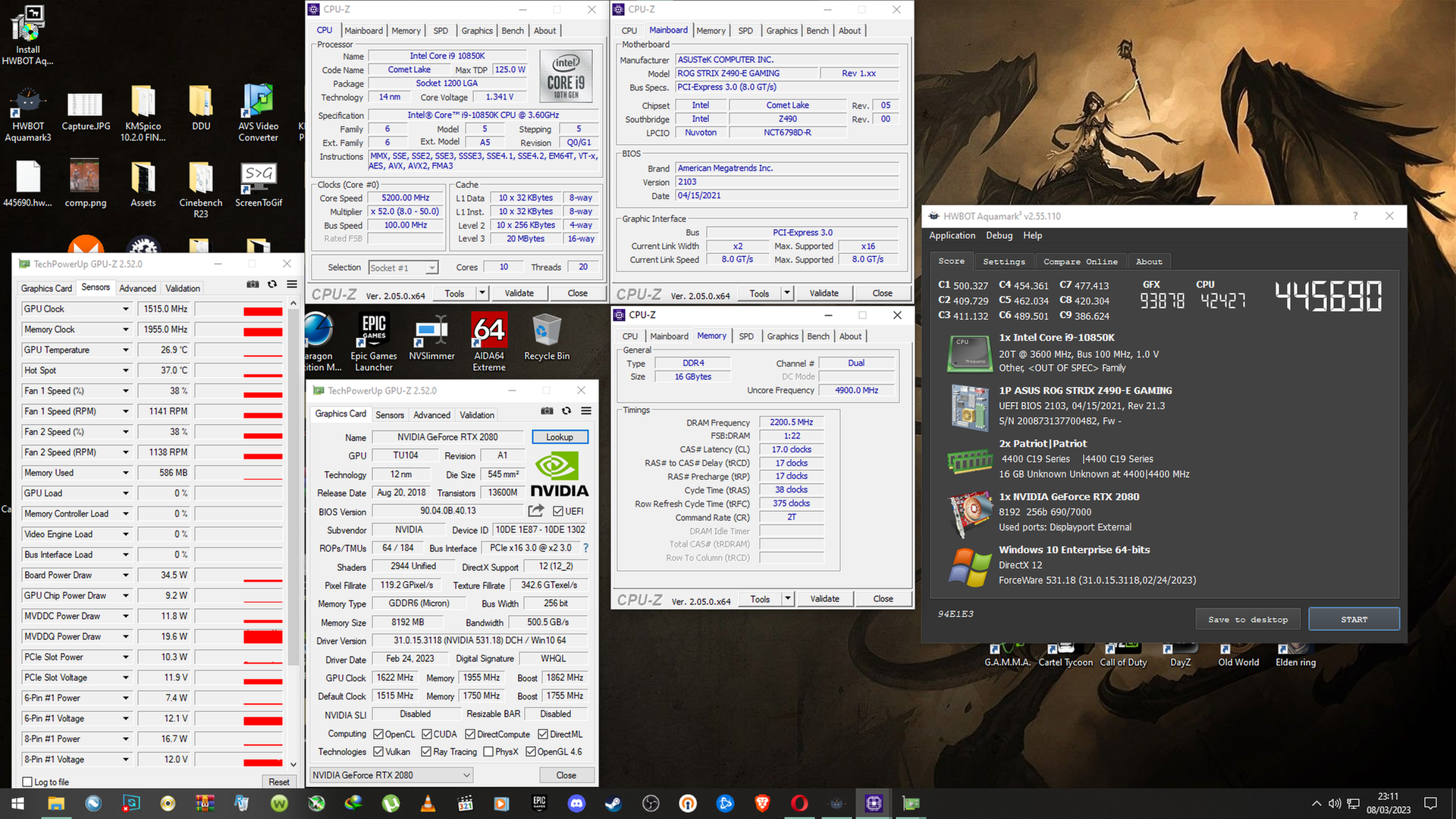Click the BIOS export share icon in GPU-Z
1456x819 pixels.
click(x=536, y=510)
